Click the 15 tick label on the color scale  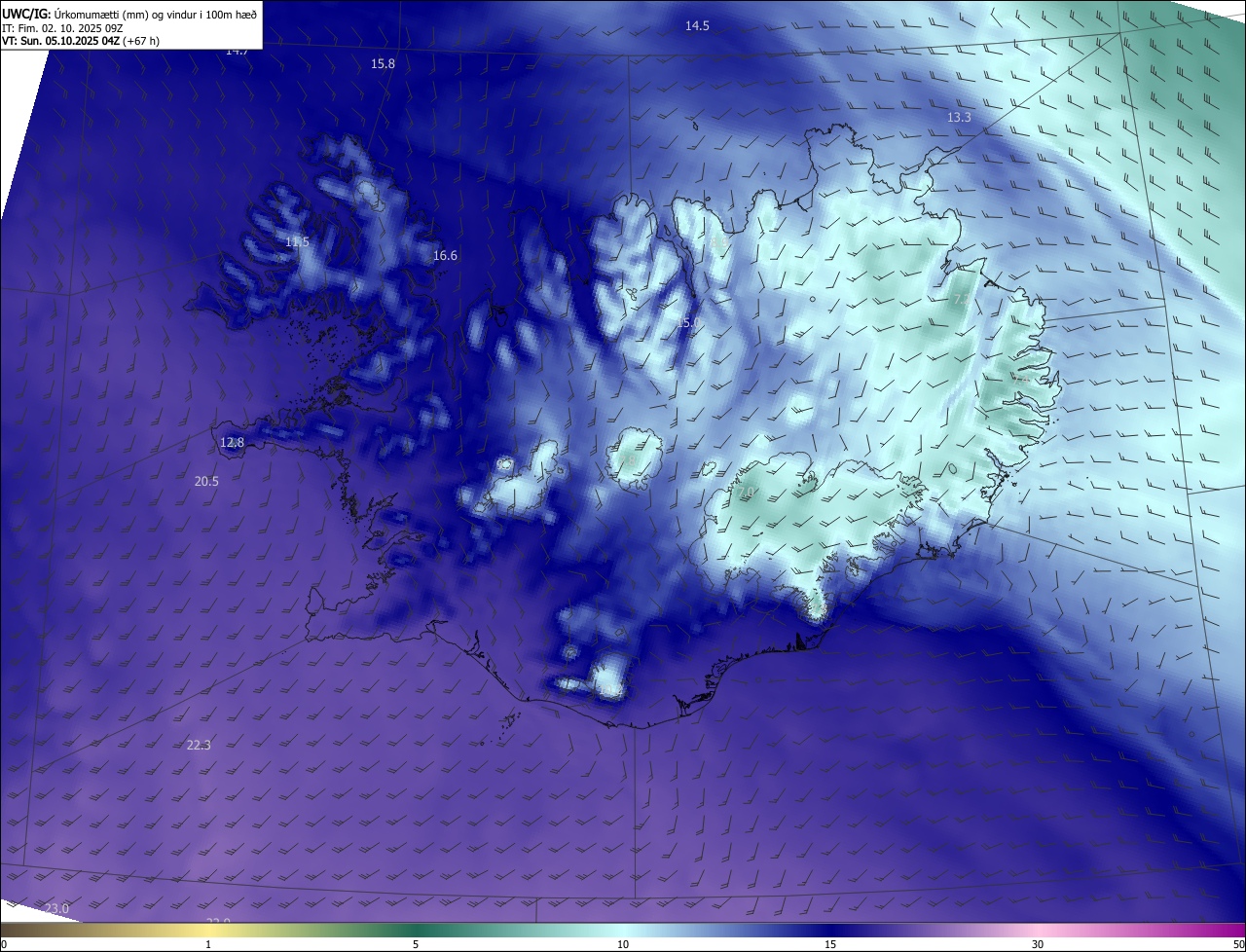pyautogui.click(x=830, y=944)
